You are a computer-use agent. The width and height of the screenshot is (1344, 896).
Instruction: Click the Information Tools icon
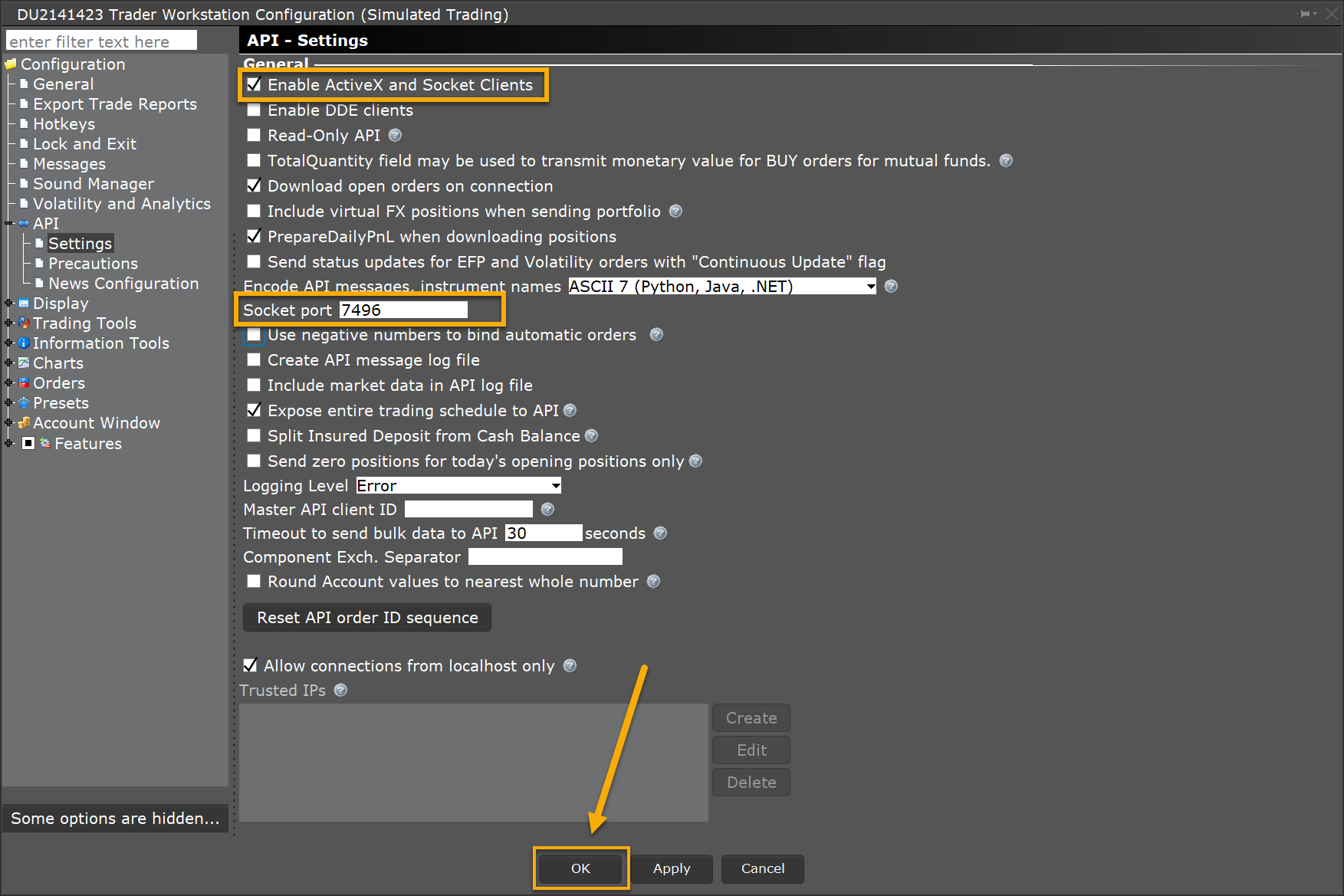point(24,343)
